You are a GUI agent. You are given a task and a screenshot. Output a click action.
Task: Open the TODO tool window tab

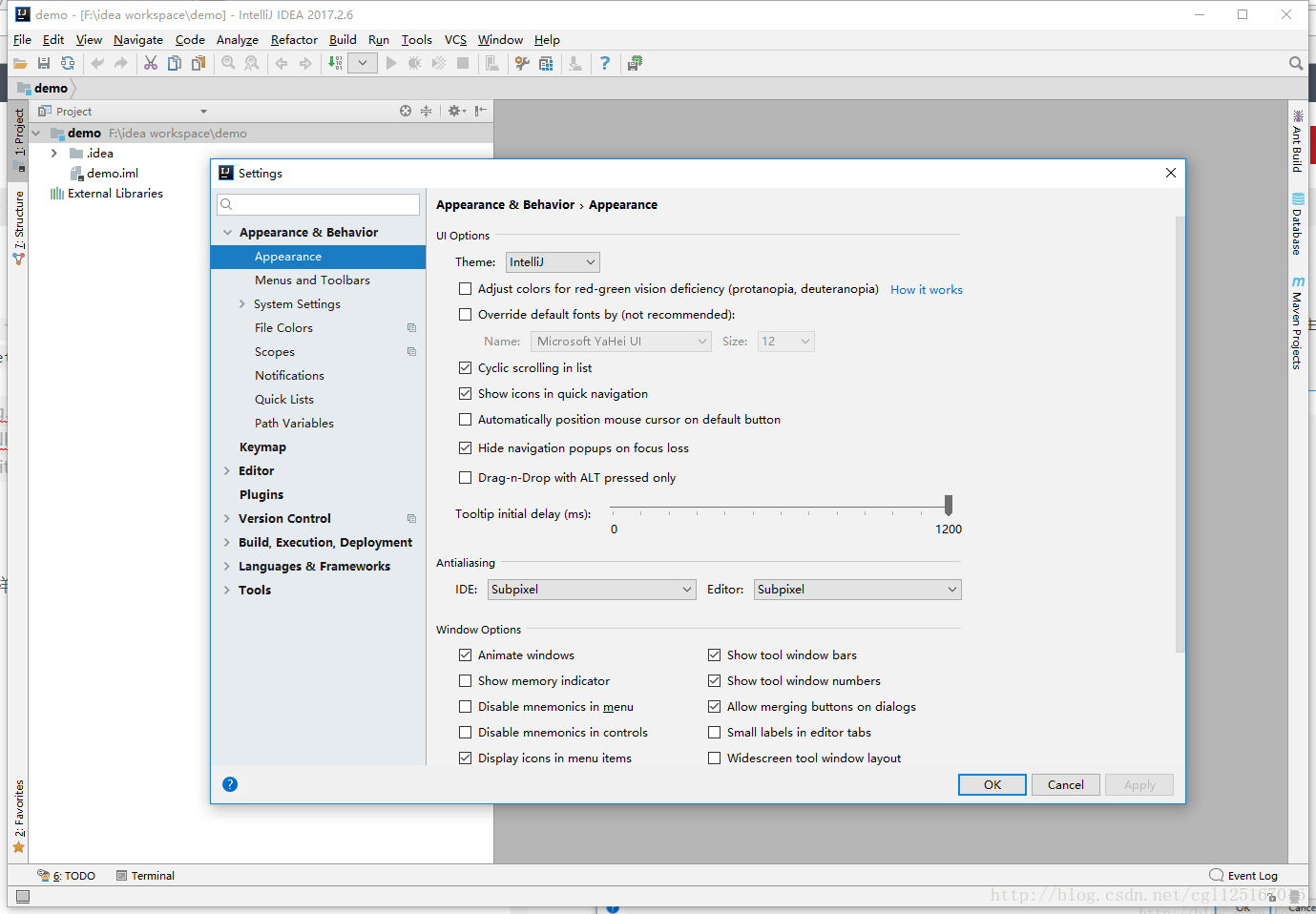(x=67, y=875)
